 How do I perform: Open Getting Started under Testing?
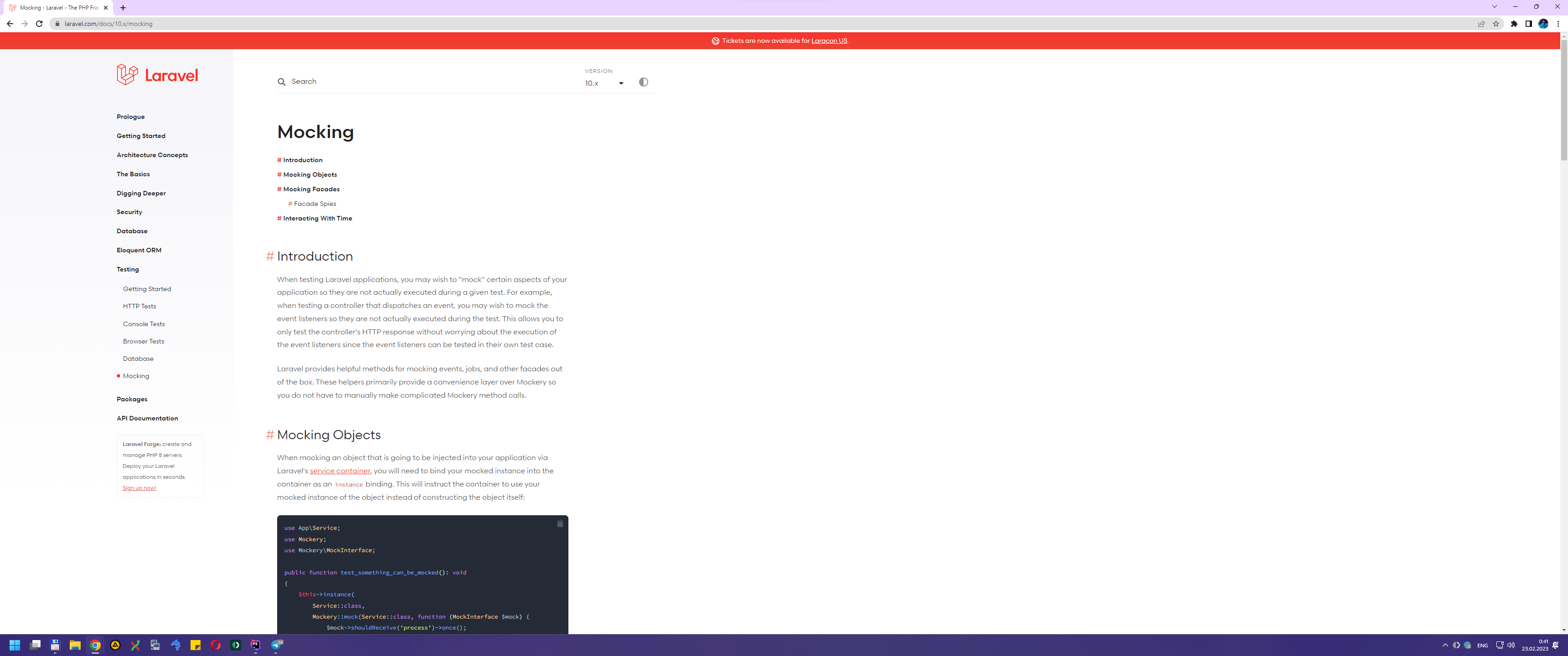tap(147, 289)
